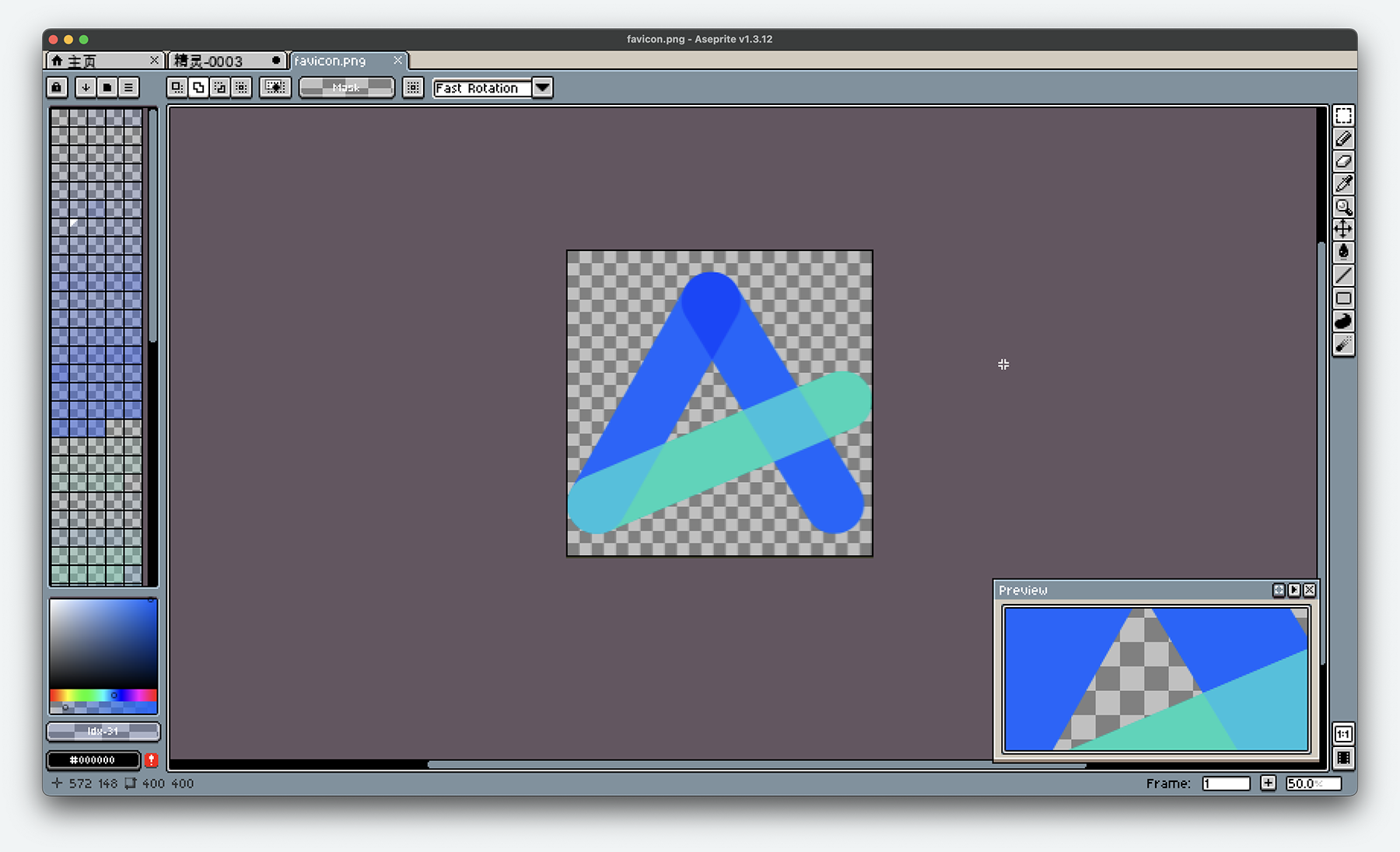Viewport: 1400px width, 852px height.
Task: Select the Line tool
Action: click(x=1343, y=275)
